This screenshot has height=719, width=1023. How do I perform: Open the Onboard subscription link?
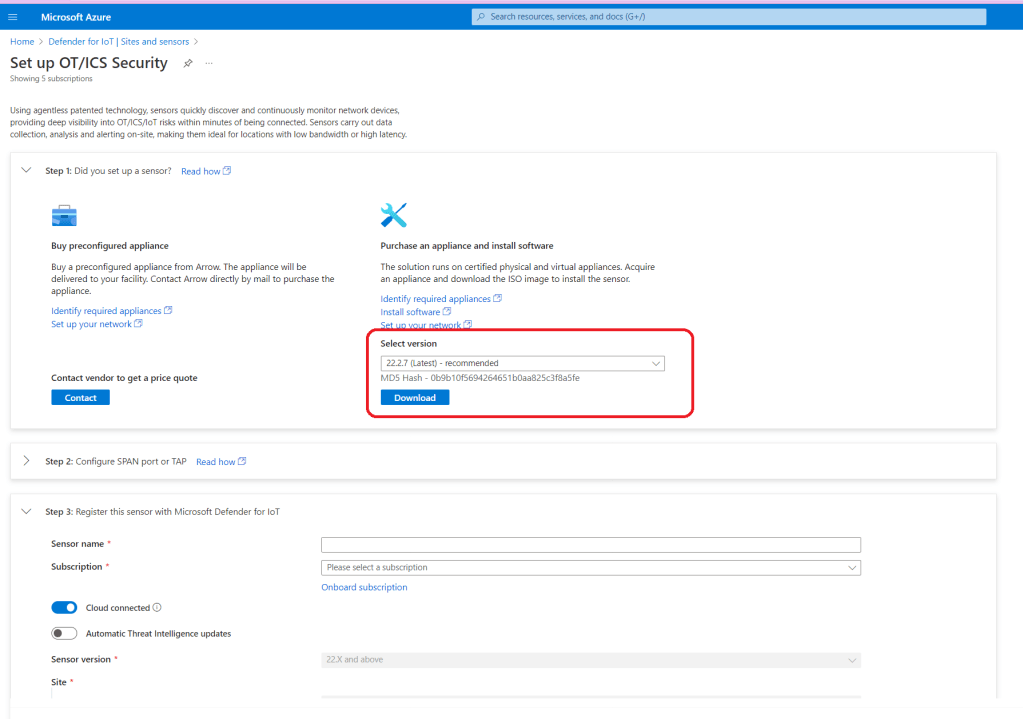pyautogui.click(x=364, y=587)
